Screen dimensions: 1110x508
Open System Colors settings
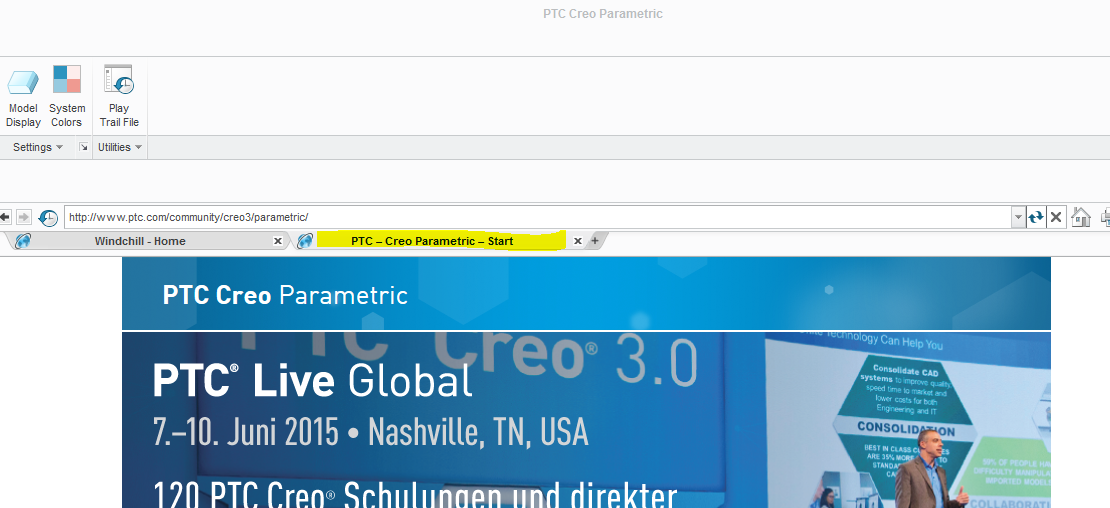[x=67, y=98]
